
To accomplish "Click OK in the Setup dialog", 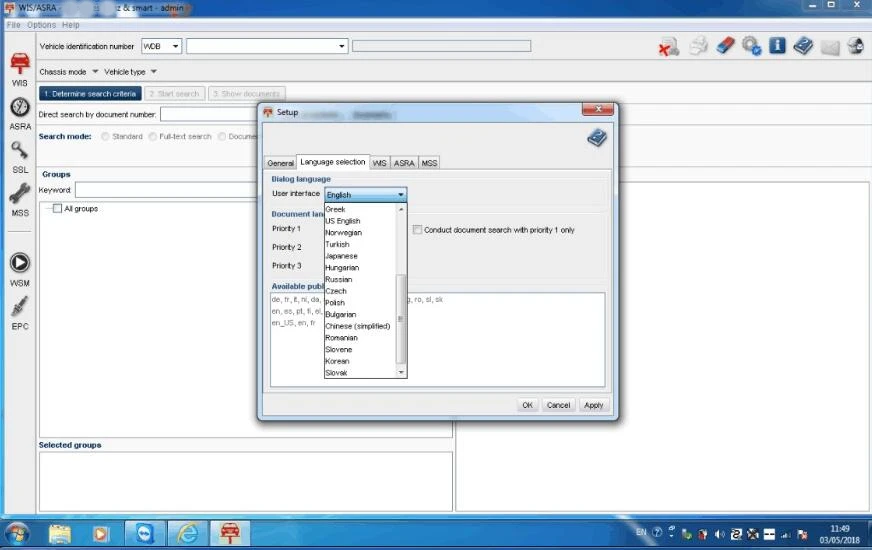I will [527, 405].
